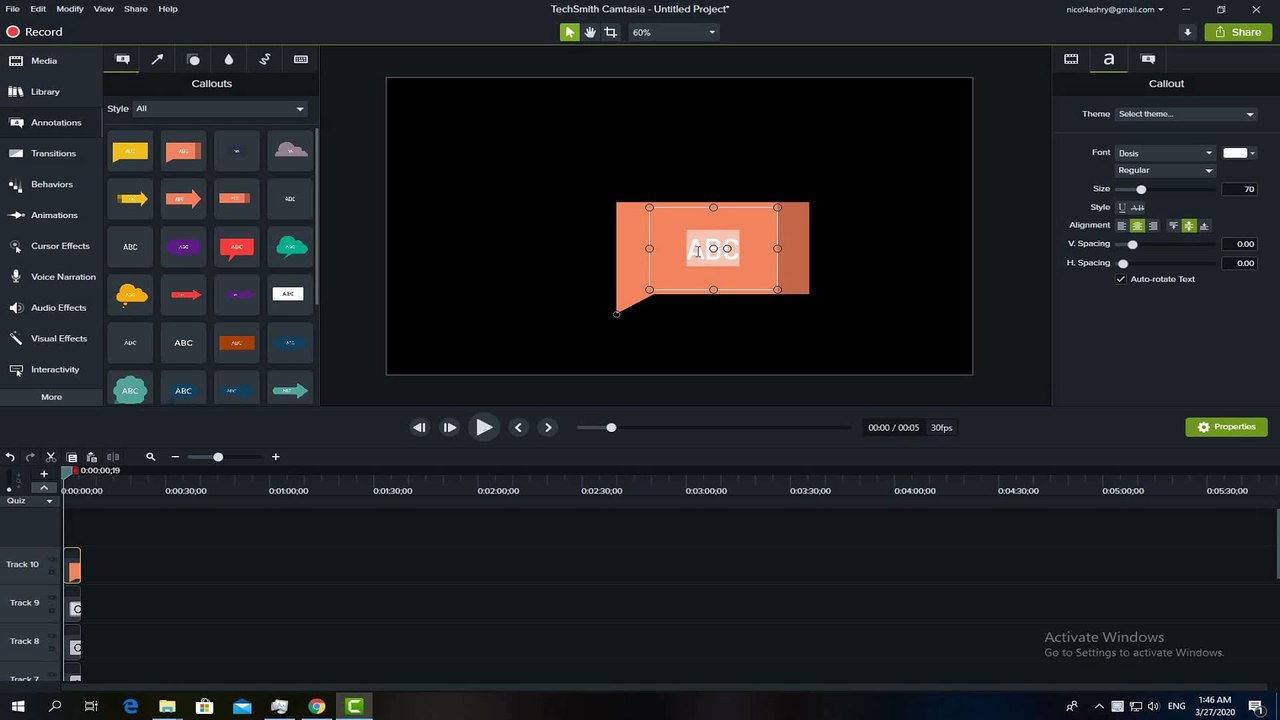Click the download icon beside Share
The height and width of the screenshot is (720, 1280).
(x=1188, y=32)
